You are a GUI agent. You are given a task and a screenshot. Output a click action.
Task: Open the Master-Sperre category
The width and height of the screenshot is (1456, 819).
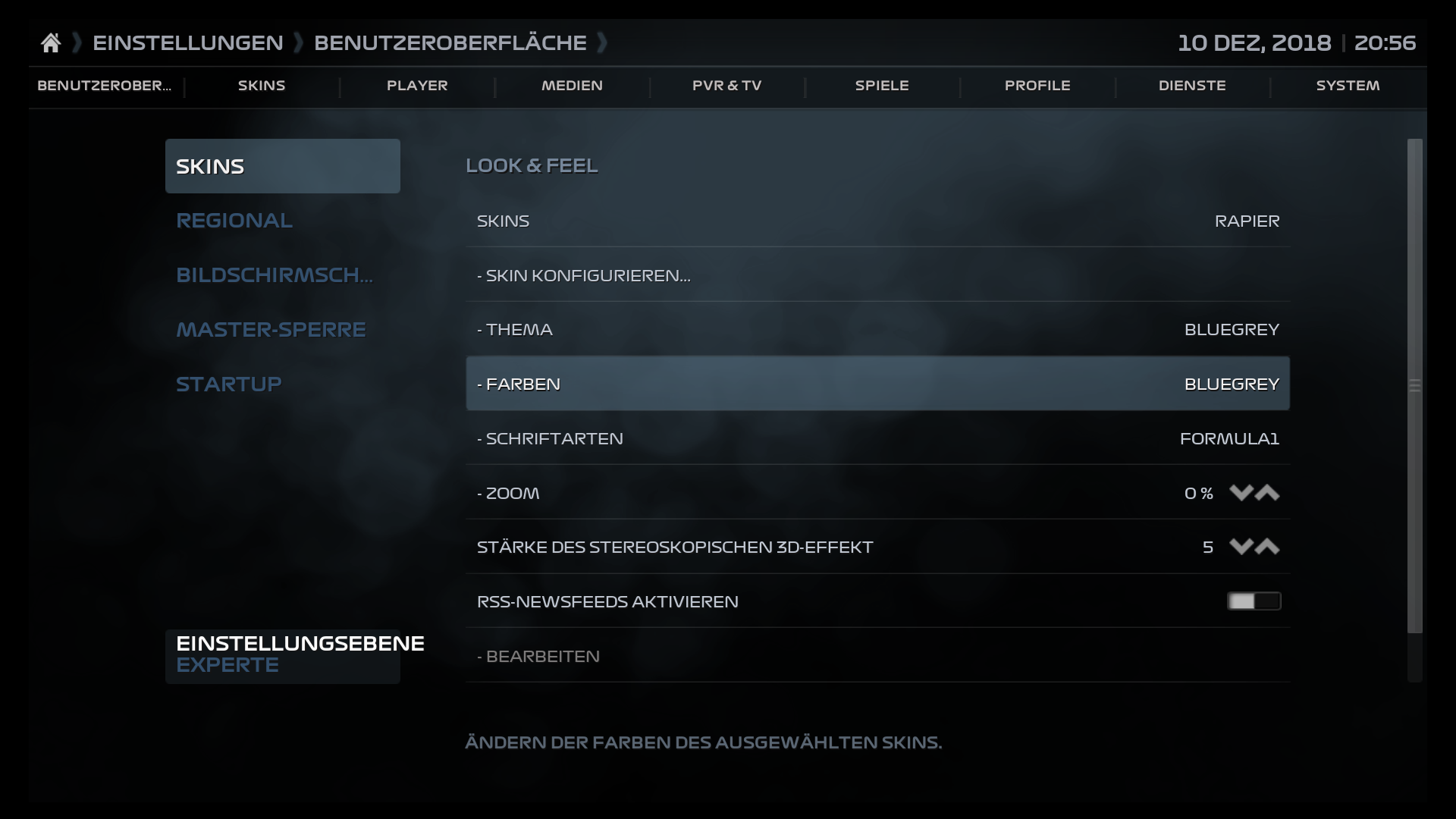click(x=282, y=329)
